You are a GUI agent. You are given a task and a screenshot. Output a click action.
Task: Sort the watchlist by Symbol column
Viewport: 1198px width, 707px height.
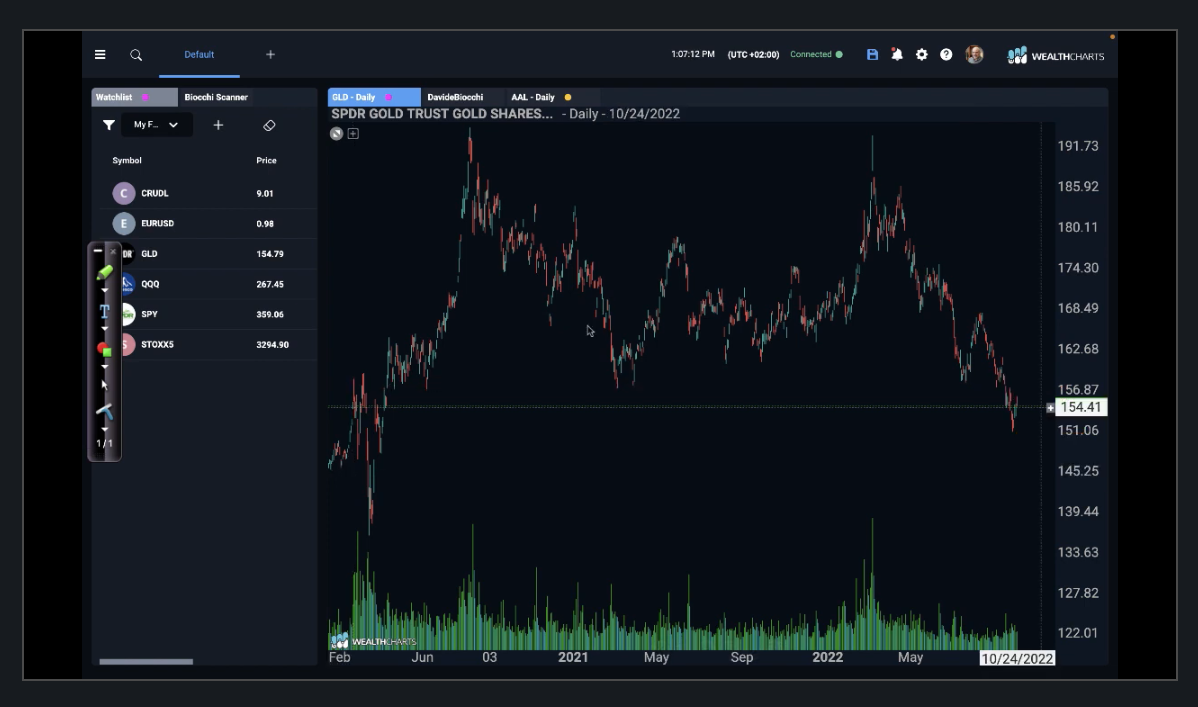[127, 161]
